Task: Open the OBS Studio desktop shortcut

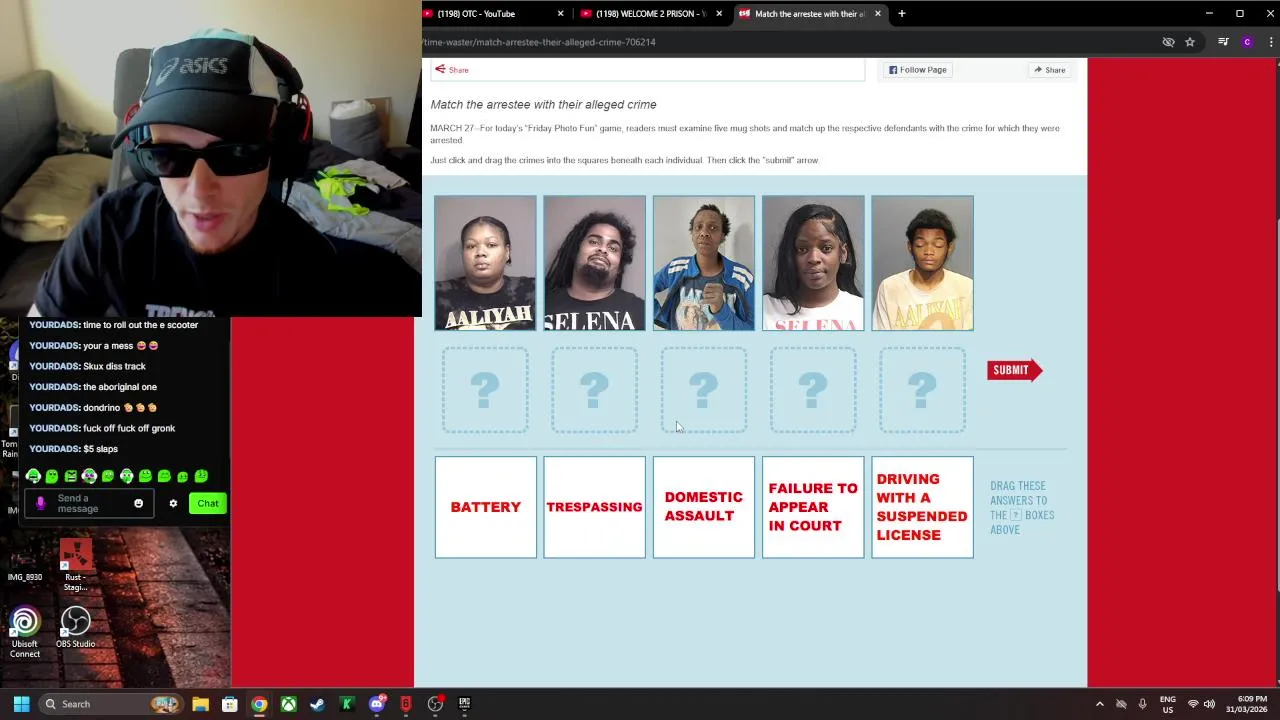Action: (76, 627)
